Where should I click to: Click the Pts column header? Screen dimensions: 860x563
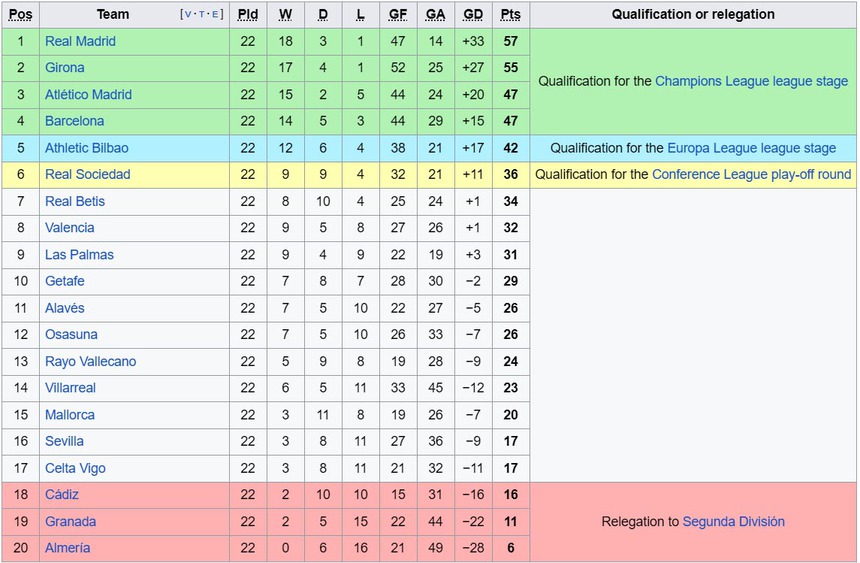pyautogui.click(x=511, y=14)
